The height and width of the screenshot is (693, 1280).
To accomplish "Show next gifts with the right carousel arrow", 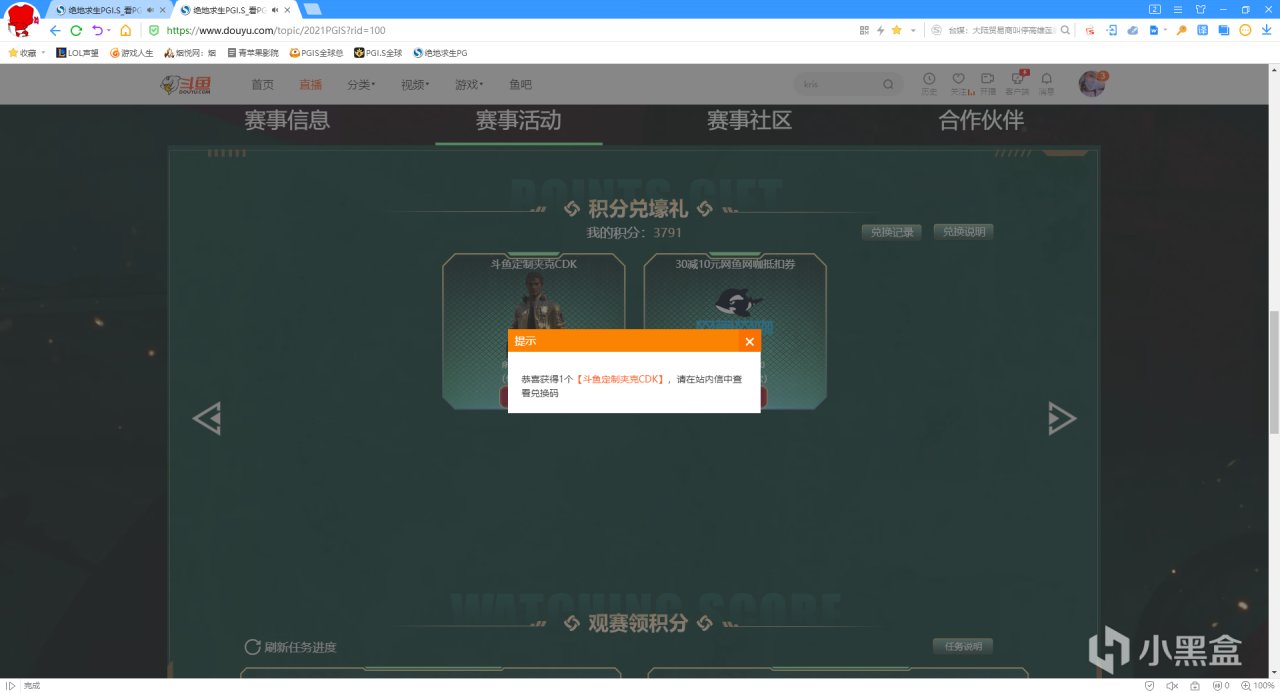I will pyautogui.click(x=1062, y=418).
